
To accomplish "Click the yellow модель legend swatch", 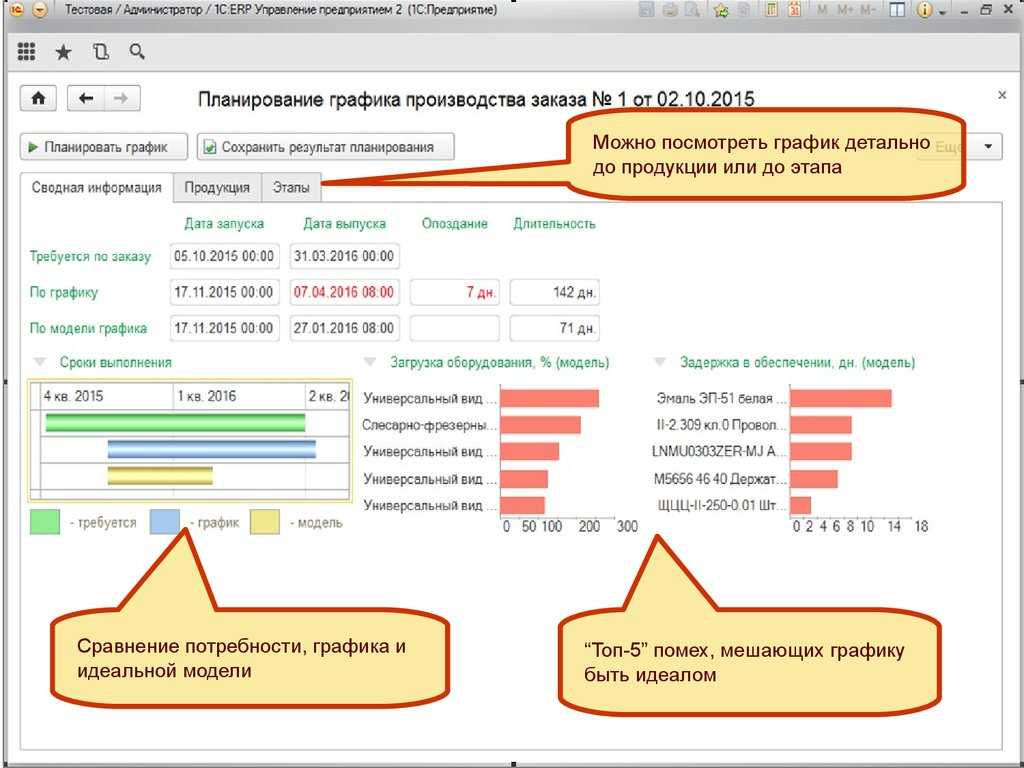I will click(264, 522).
